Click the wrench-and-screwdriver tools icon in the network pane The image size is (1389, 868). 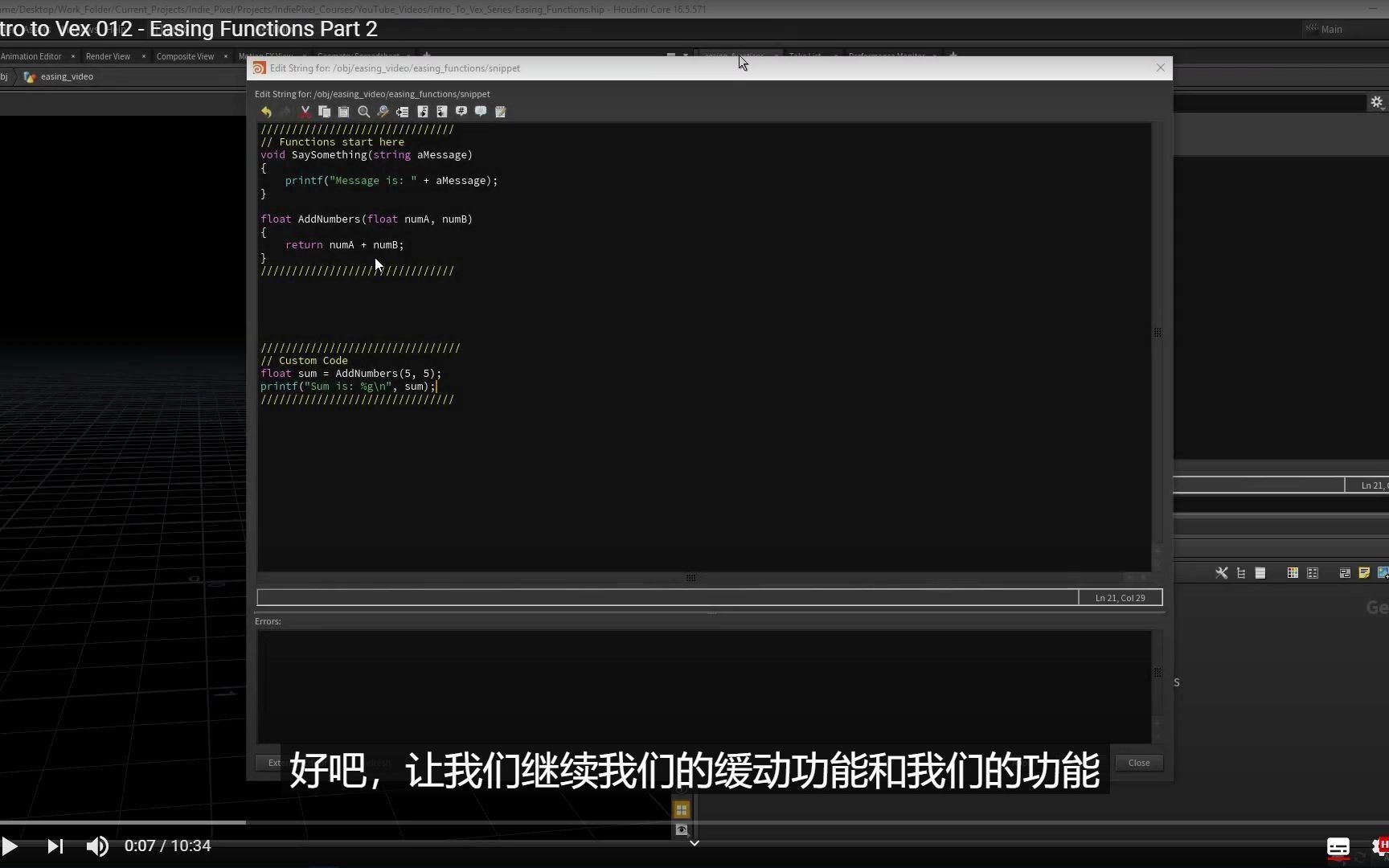pos(1222,573)
